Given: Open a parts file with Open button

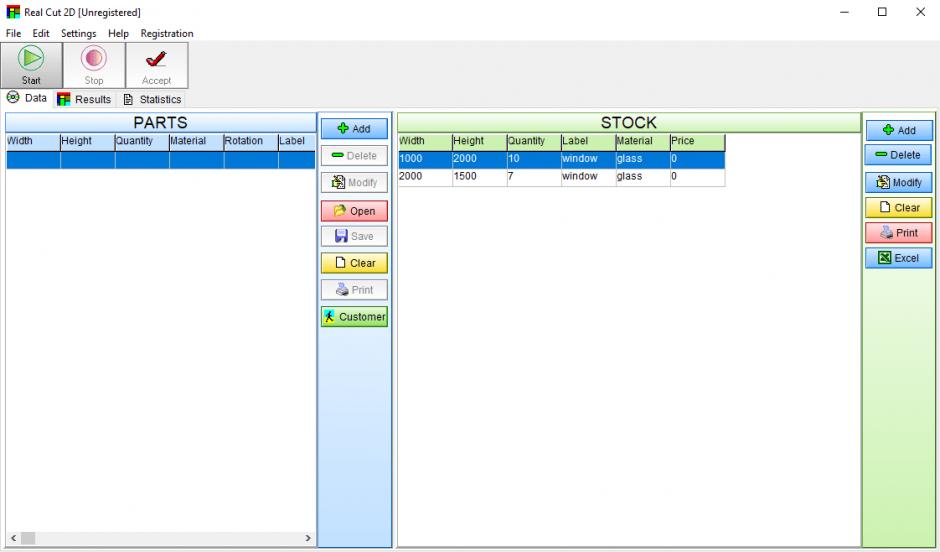Looking at the screenshot, I should click(x=354, y=211).
